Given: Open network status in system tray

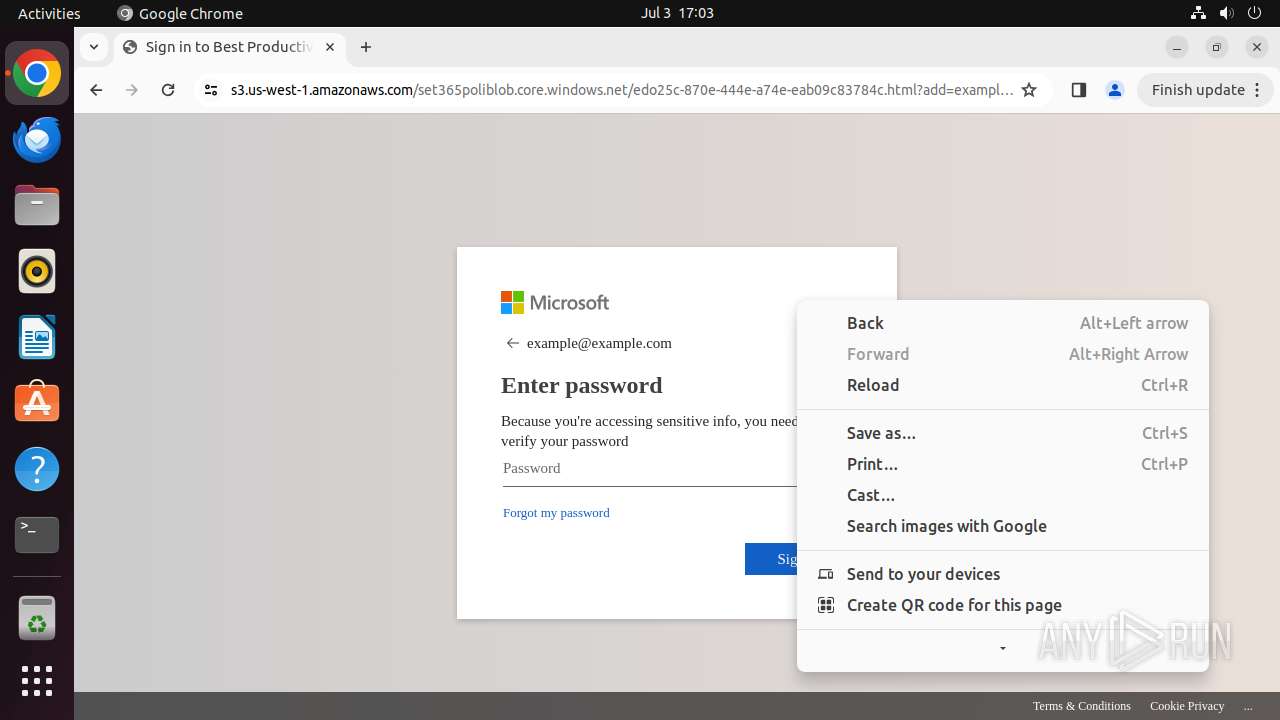Looking at the screenshot, I should (1198, 13).
